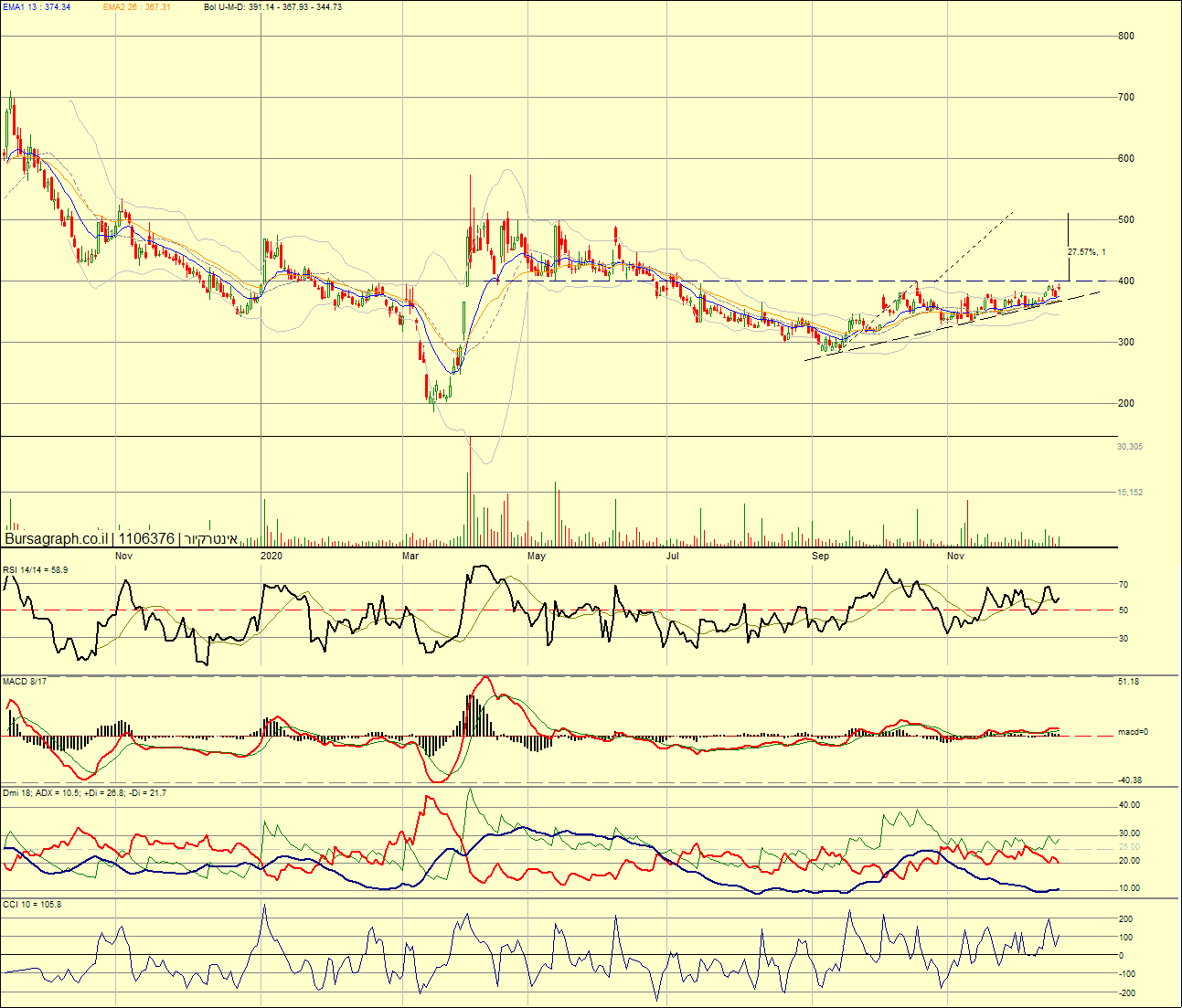Select the "2020" date axis label

click(x=272, y=556)
